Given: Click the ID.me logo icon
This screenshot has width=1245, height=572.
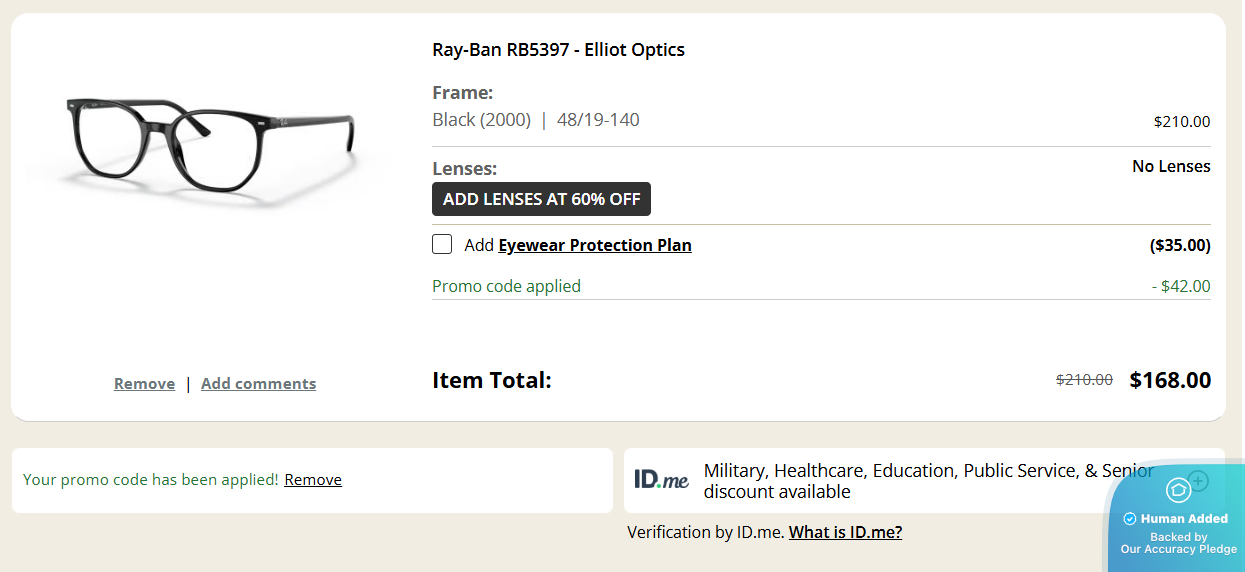Looking at the screenshot, I should click(x=661, y=480).
